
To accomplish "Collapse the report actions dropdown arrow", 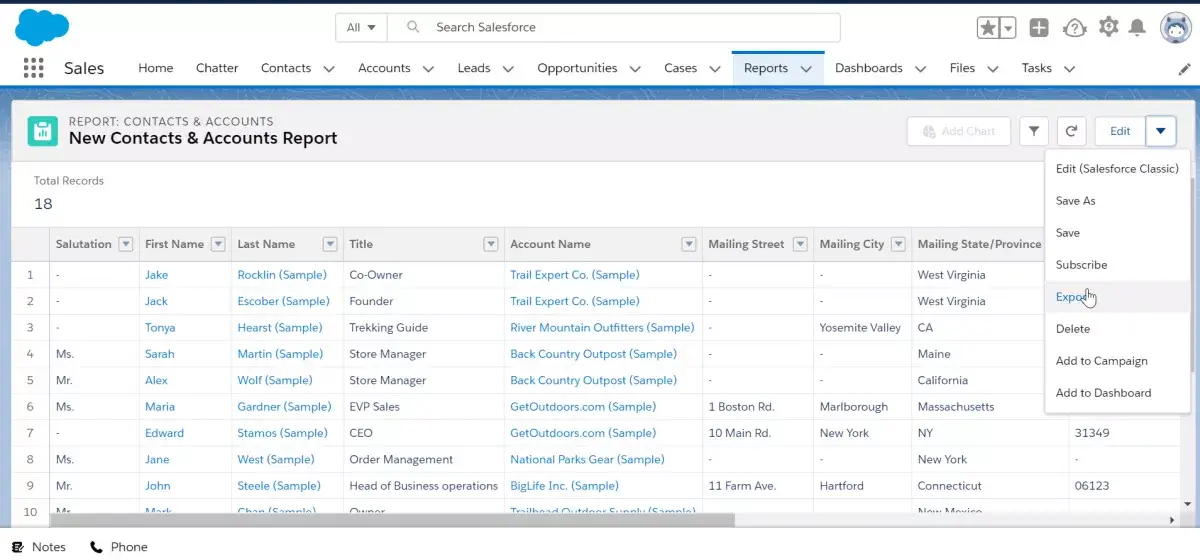I will [1161, 131].
